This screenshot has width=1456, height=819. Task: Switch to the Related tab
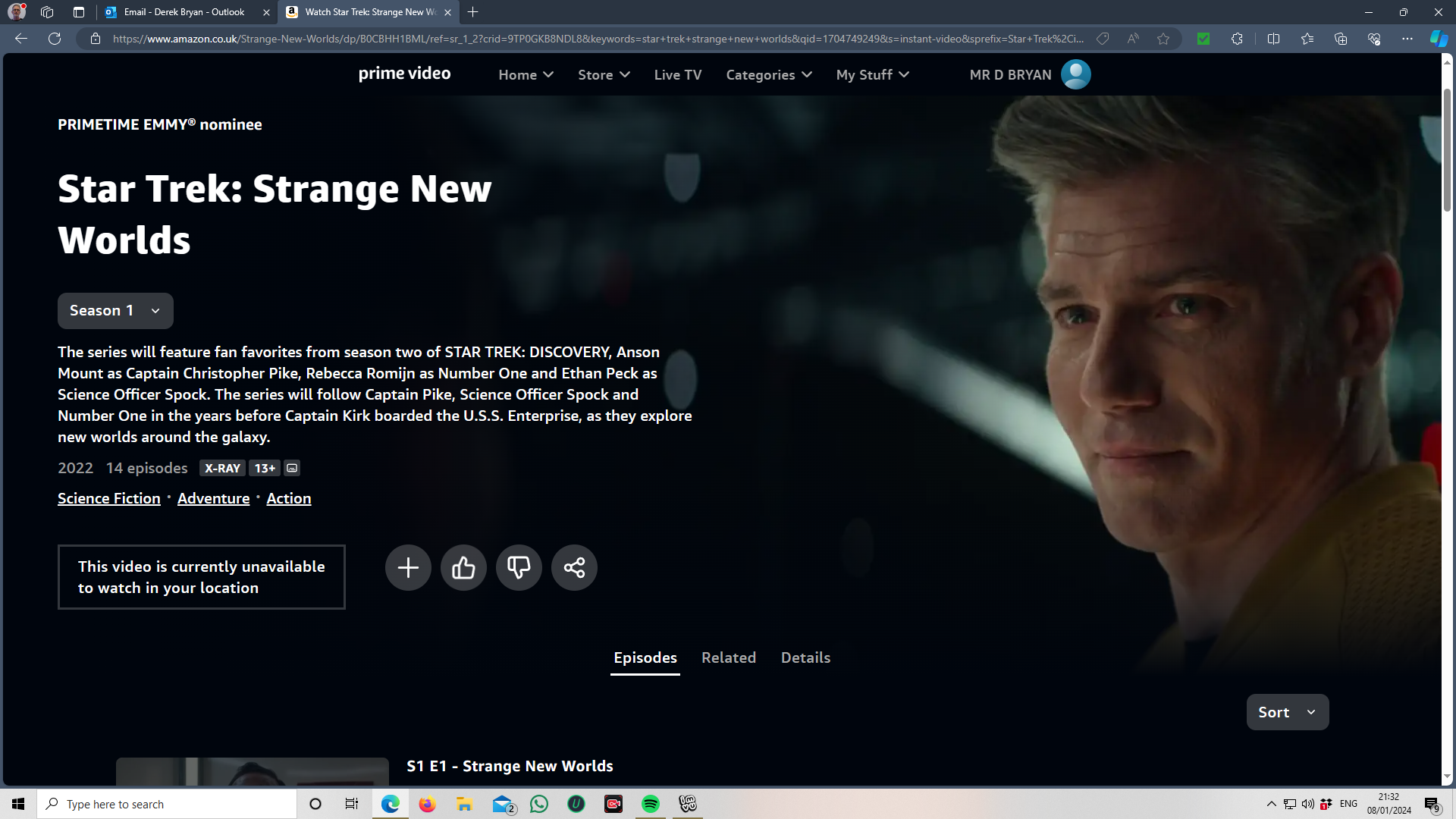(x=728, y=657)
